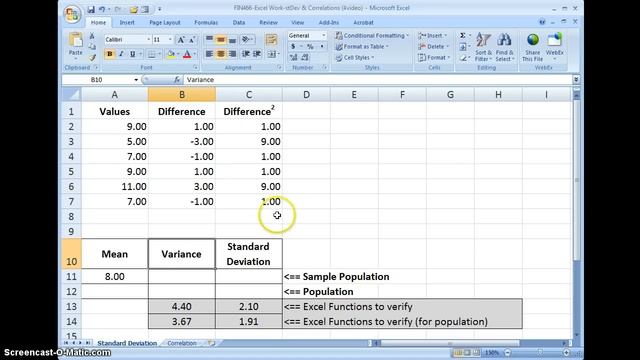This screenshot has width=640, height=360.
Task: Click the Delete button in Cells group
Action: 433,47
